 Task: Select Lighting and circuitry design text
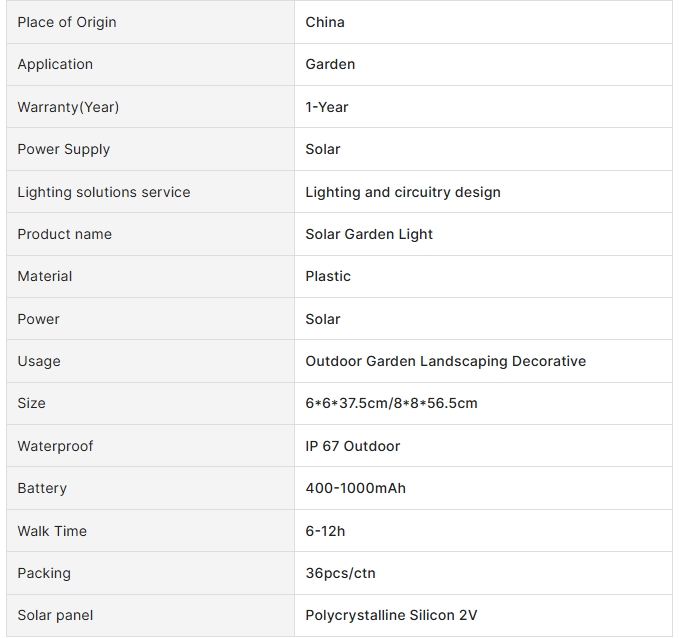pyautogui.click(x=403, y=192)
